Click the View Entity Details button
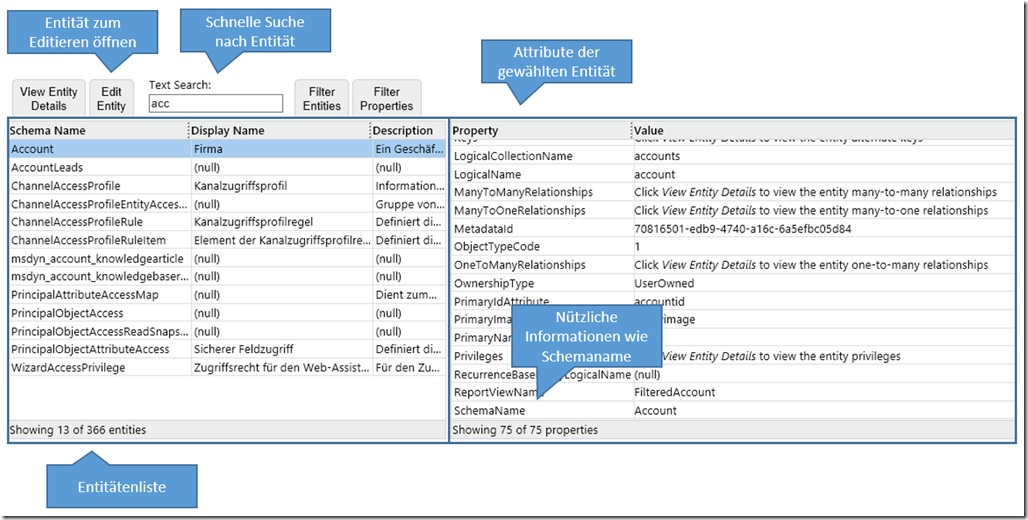Screen dimensions: 1028x520 (48, 99)
